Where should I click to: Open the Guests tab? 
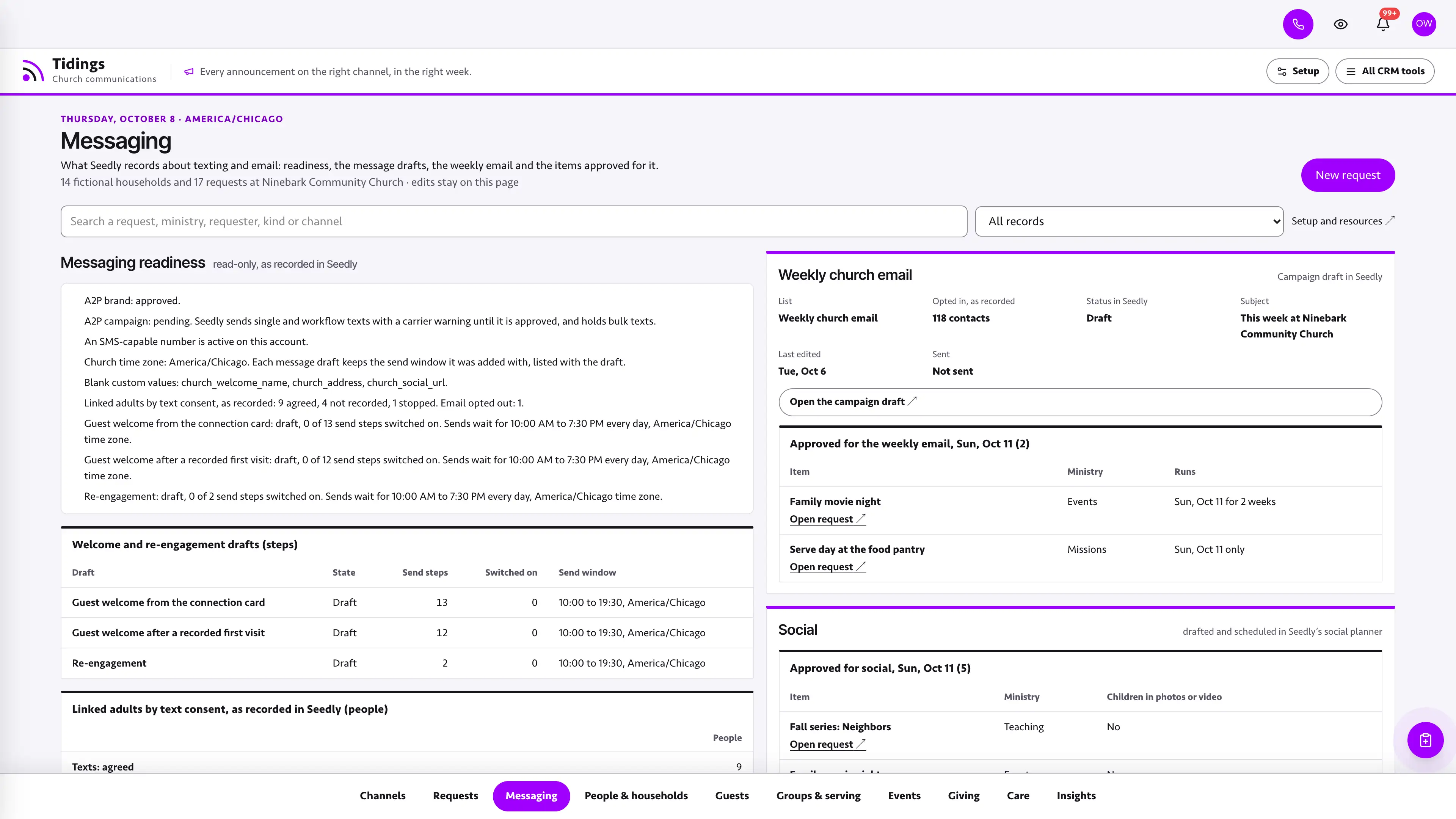(731, 796)
